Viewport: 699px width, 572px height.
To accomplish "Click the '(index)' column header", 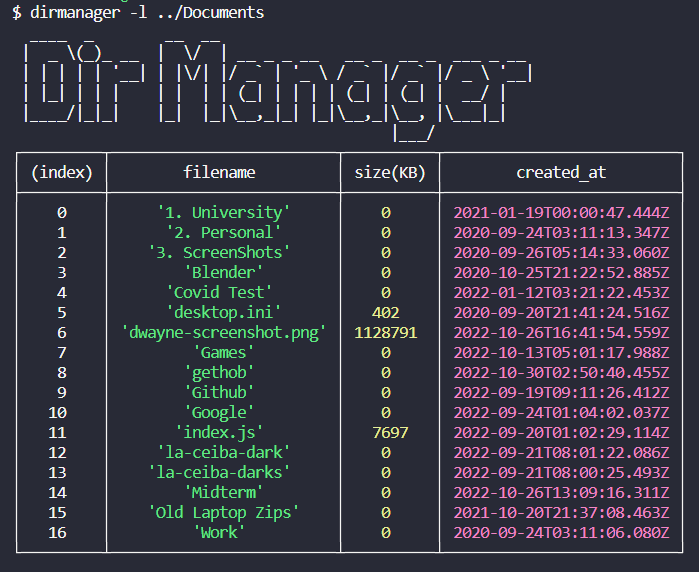I will point(62,173).
